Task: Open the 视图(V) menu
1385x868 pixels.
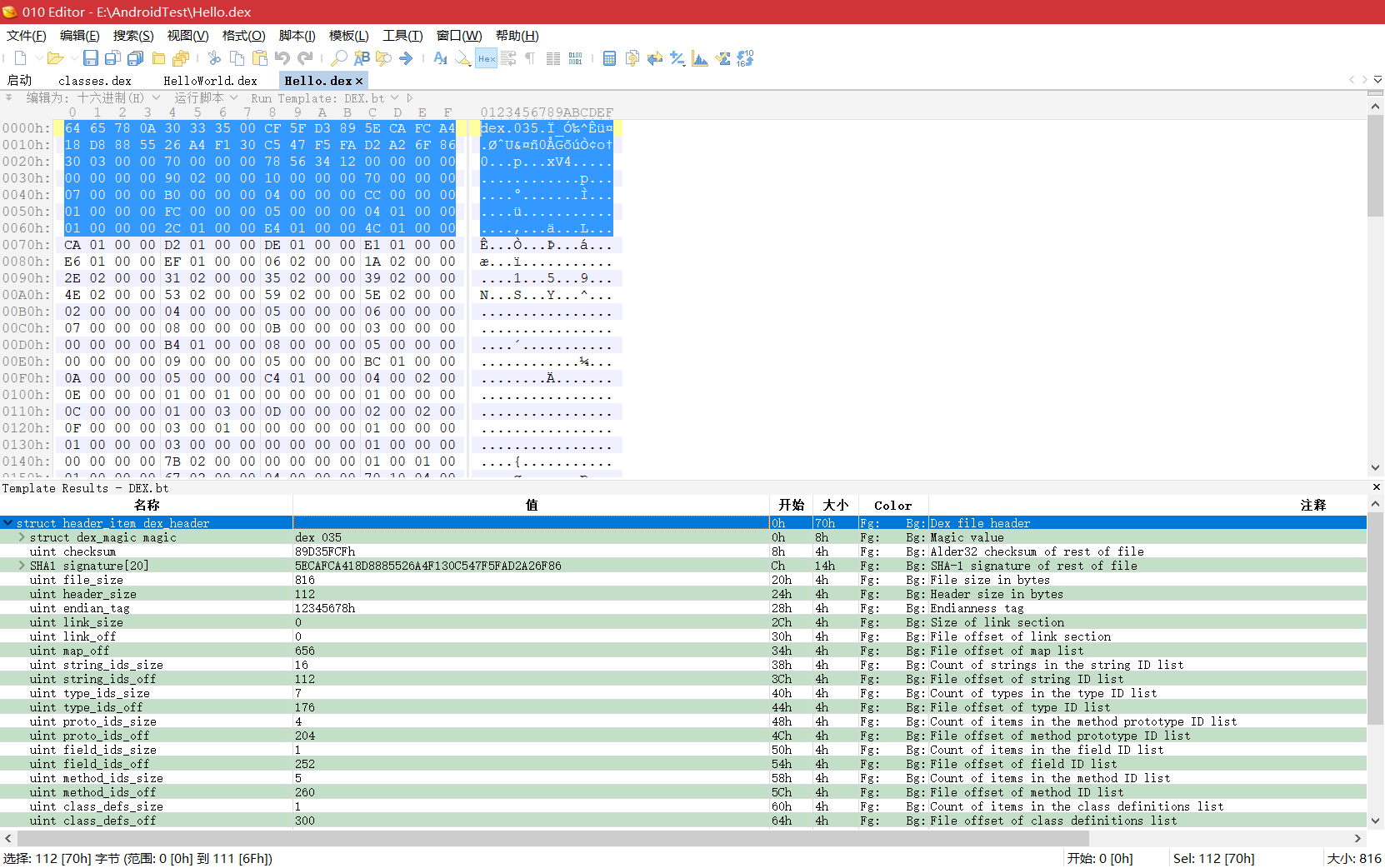Action: click(x=187, y=35)
